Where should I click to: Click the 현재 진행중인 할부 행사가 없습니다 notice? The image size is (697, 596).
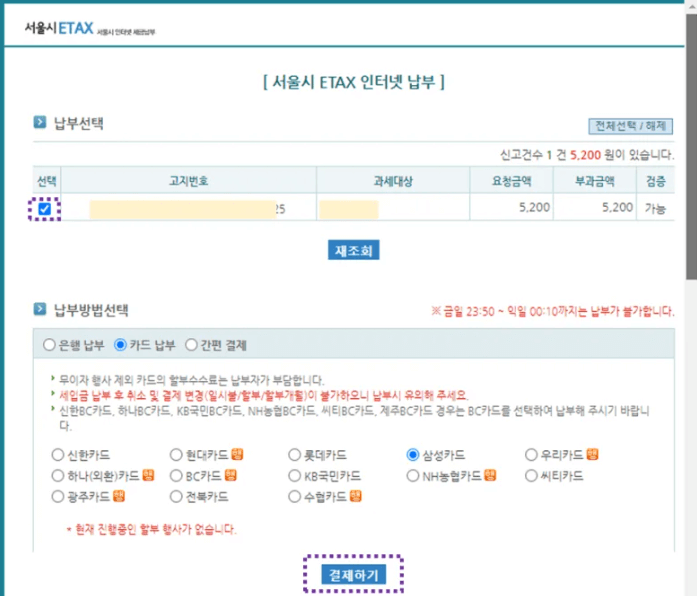pyautogui.click(x=152, y=529)
